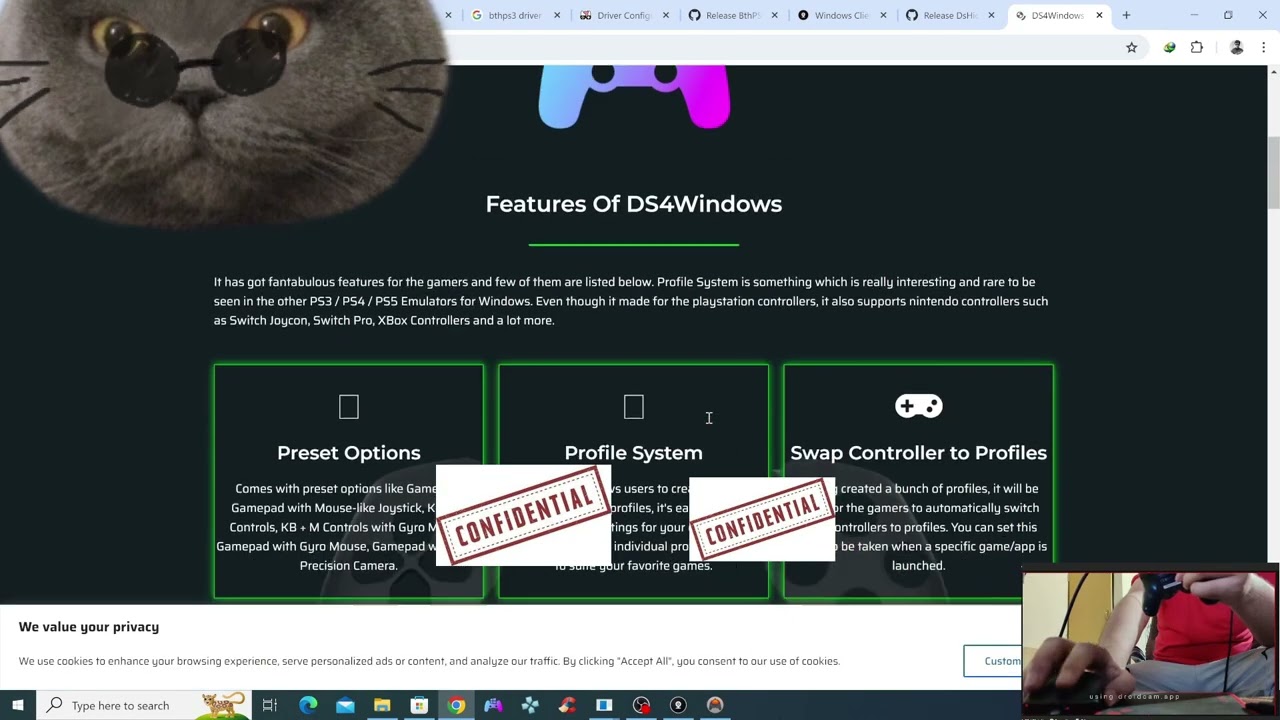Switch to the 'Driver Config' tab

[624, 15]
